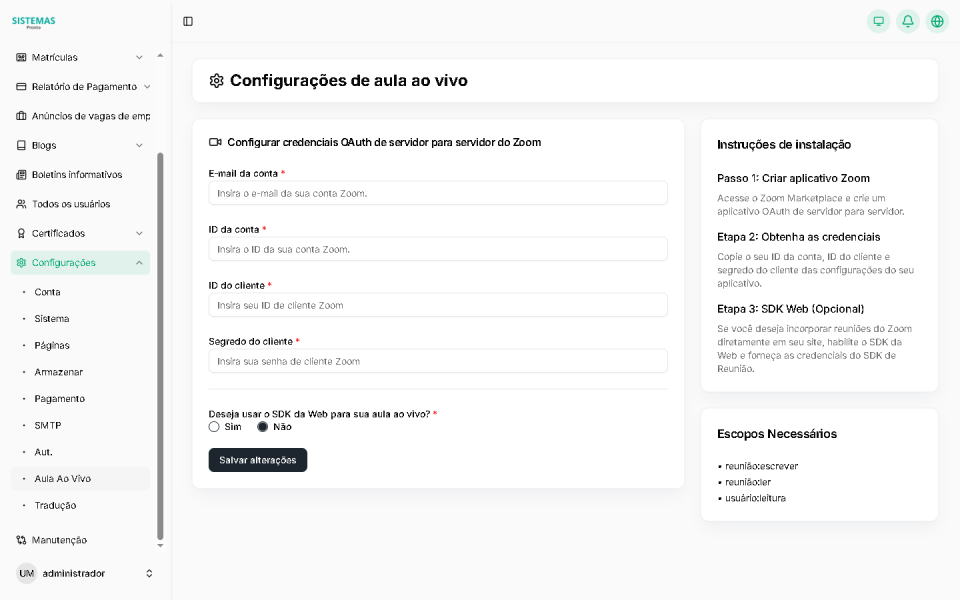Click the gear icon beside Configurações de aula ao vivo
This screenshot has height=600, width=960.
(216, 80)
